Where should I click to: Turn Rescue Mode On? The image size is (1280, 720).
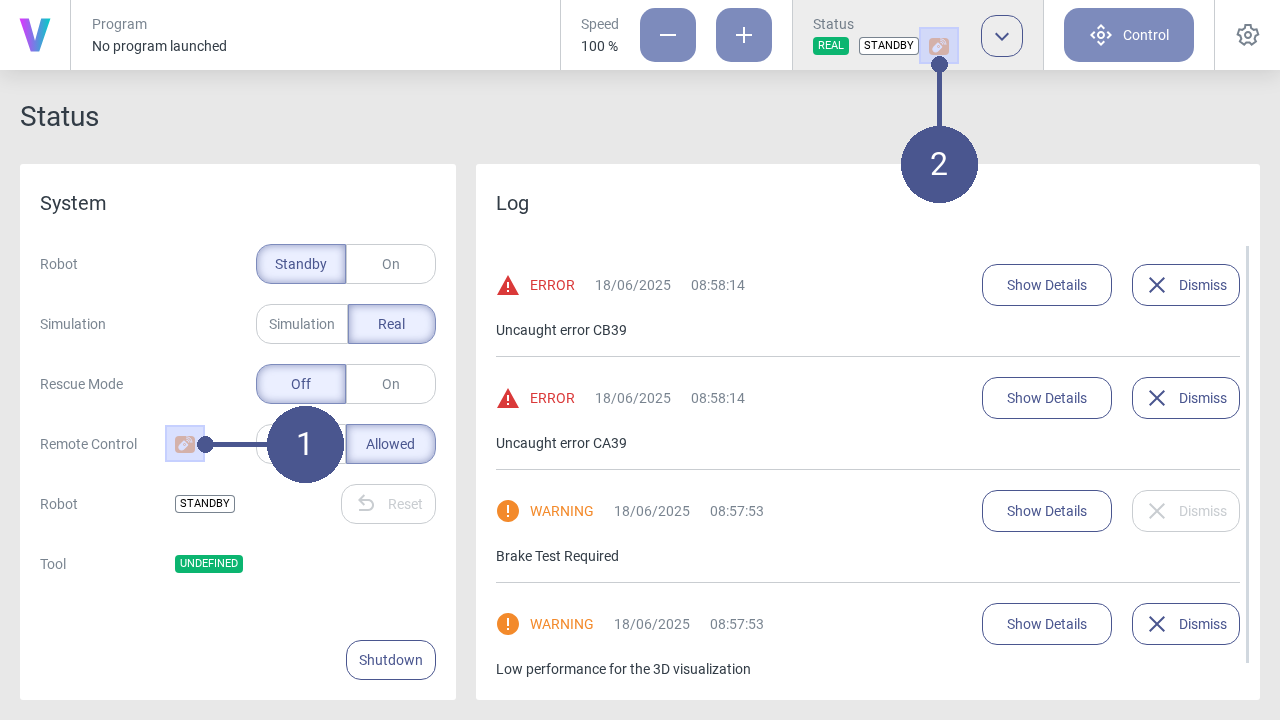coord(390,384)
